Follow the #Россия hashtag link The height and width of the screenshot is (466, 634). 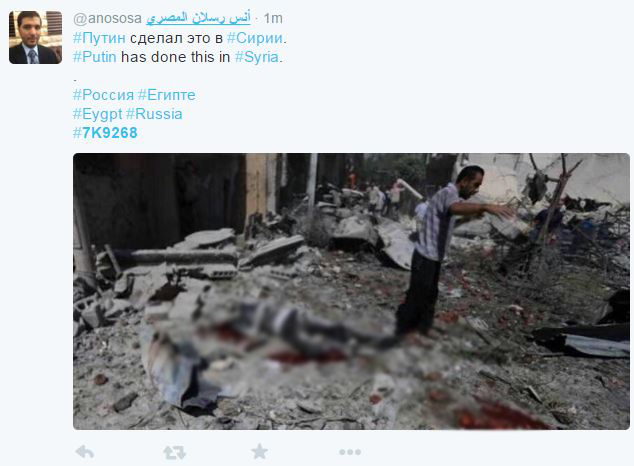[x=104, y=95]
